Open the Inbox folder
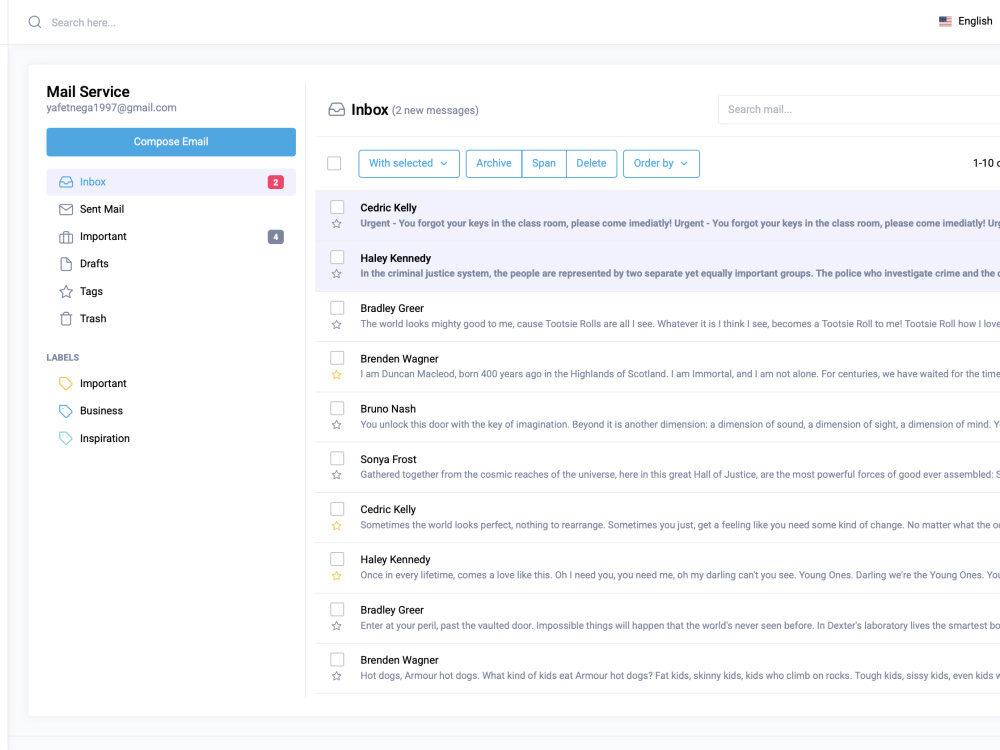Screen dimensions: 1000x750 click(x=171, y=182)
